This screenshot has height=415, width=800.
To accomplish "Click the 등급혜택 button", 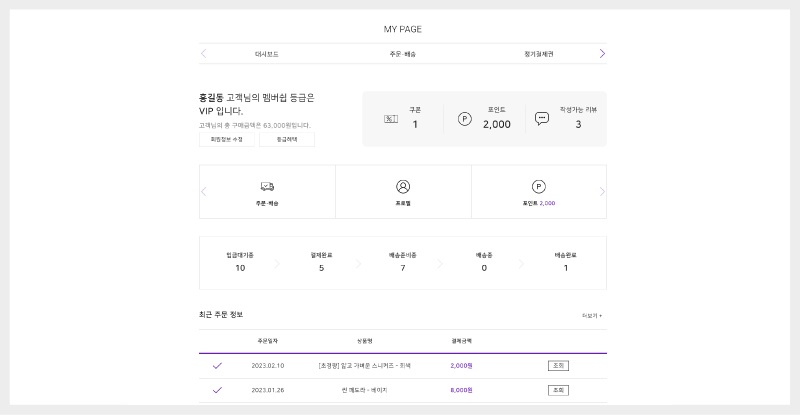I will 287,140.
